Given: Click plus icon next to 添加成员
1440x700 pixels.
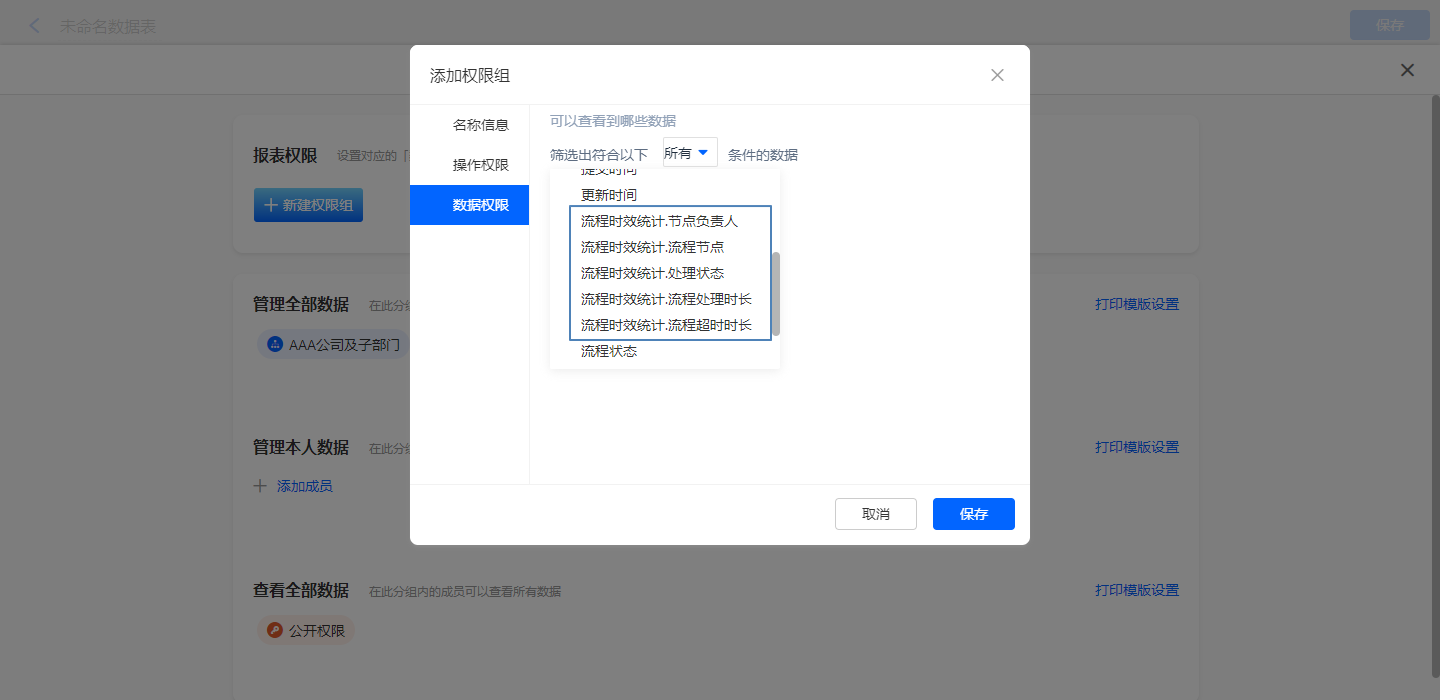Looking at the screenshot, I should pos(260,486).
